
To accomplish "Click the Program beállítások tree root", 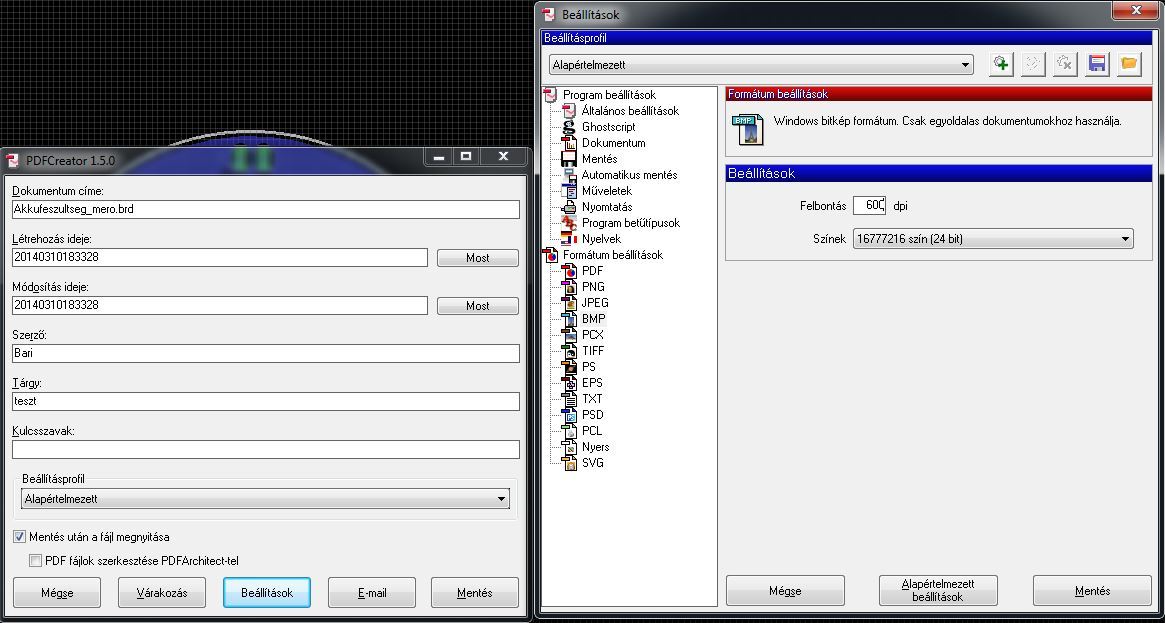I will click(x=609, y=95).
